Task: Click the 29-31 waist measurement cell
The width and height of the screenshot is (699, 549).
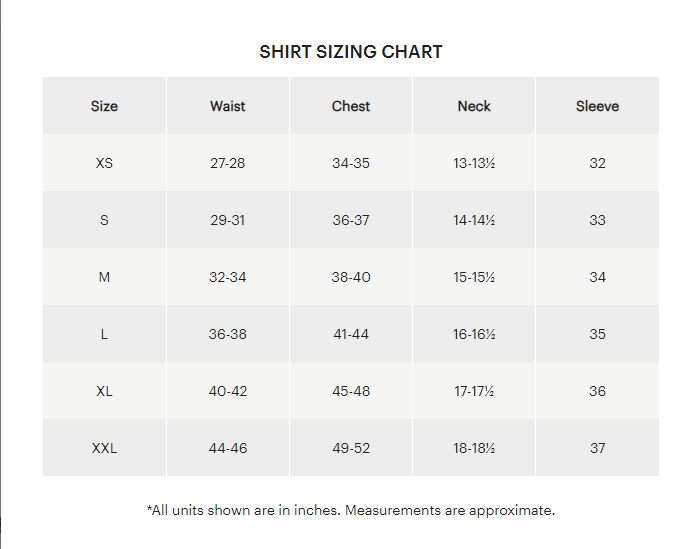Action: pos(227,220)
